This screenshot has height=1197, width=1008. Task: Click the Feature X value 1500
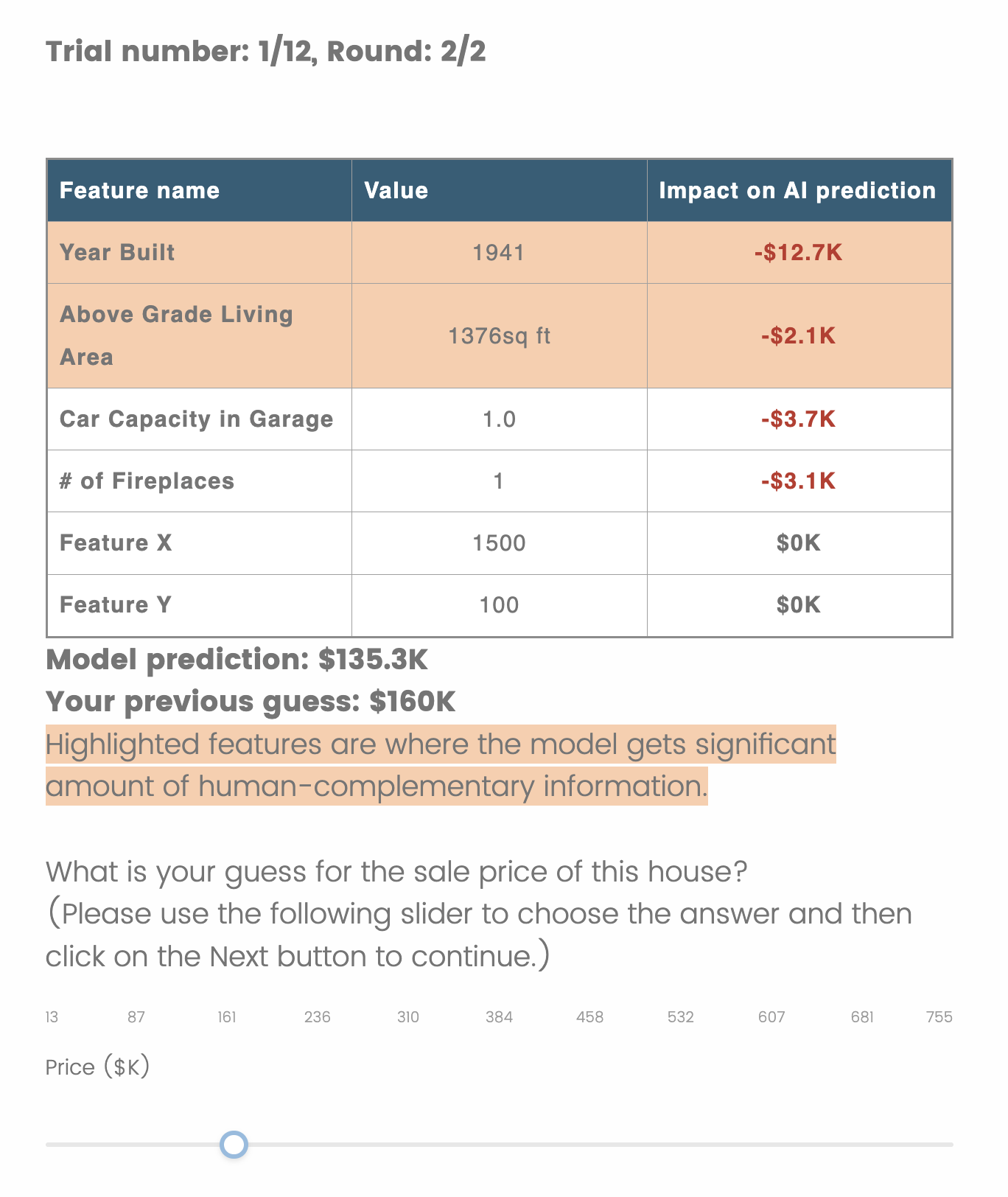[x=499, y=543]
